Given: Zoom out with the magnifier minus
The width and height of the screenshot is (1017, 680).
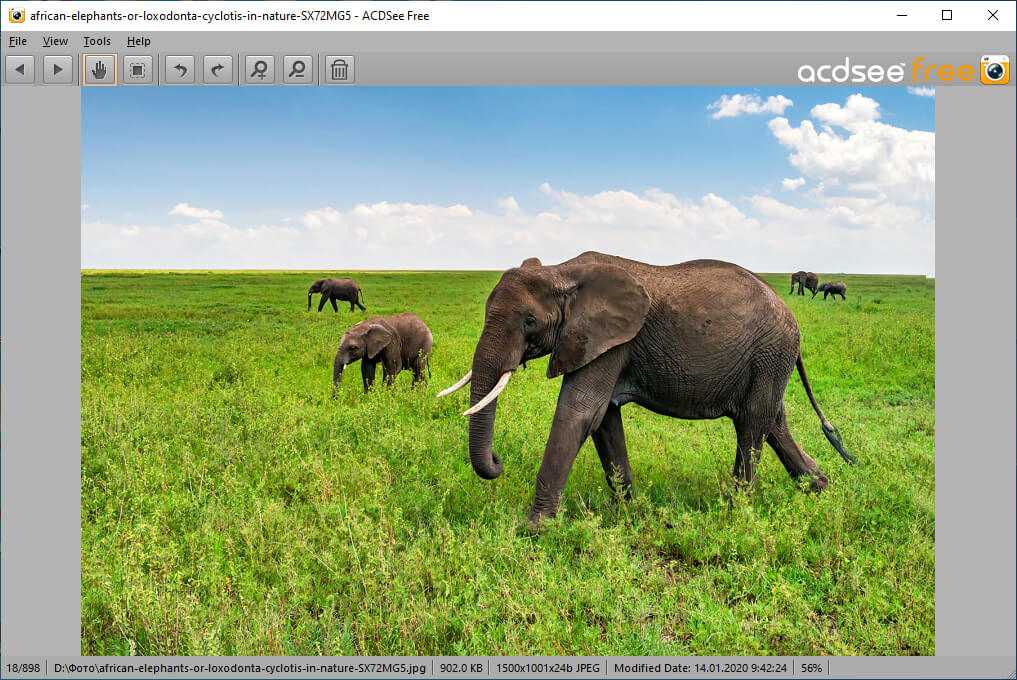Looking at the screenshot, I should [297, 70].
